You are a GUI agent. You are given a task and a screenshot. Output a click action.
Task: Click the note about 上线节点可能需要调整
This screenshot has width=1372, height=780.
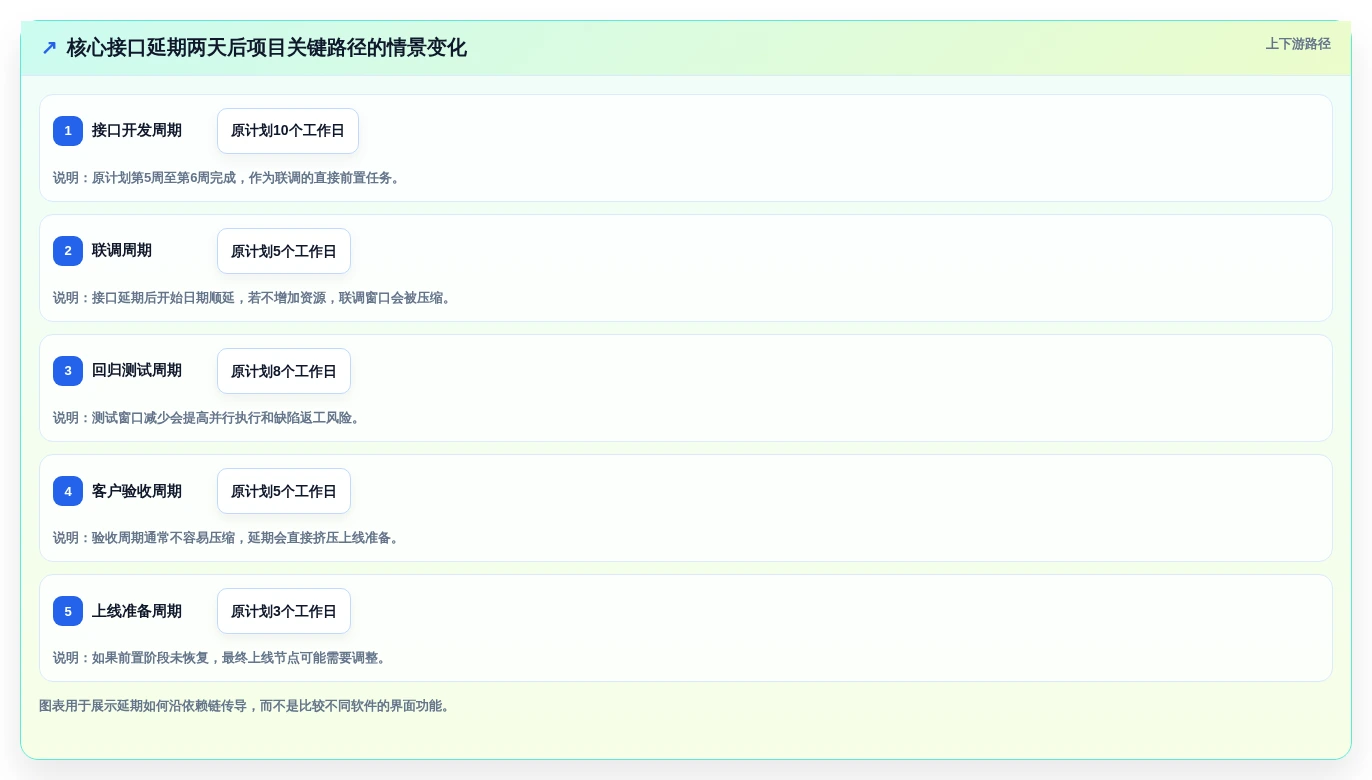coord(221,658)
